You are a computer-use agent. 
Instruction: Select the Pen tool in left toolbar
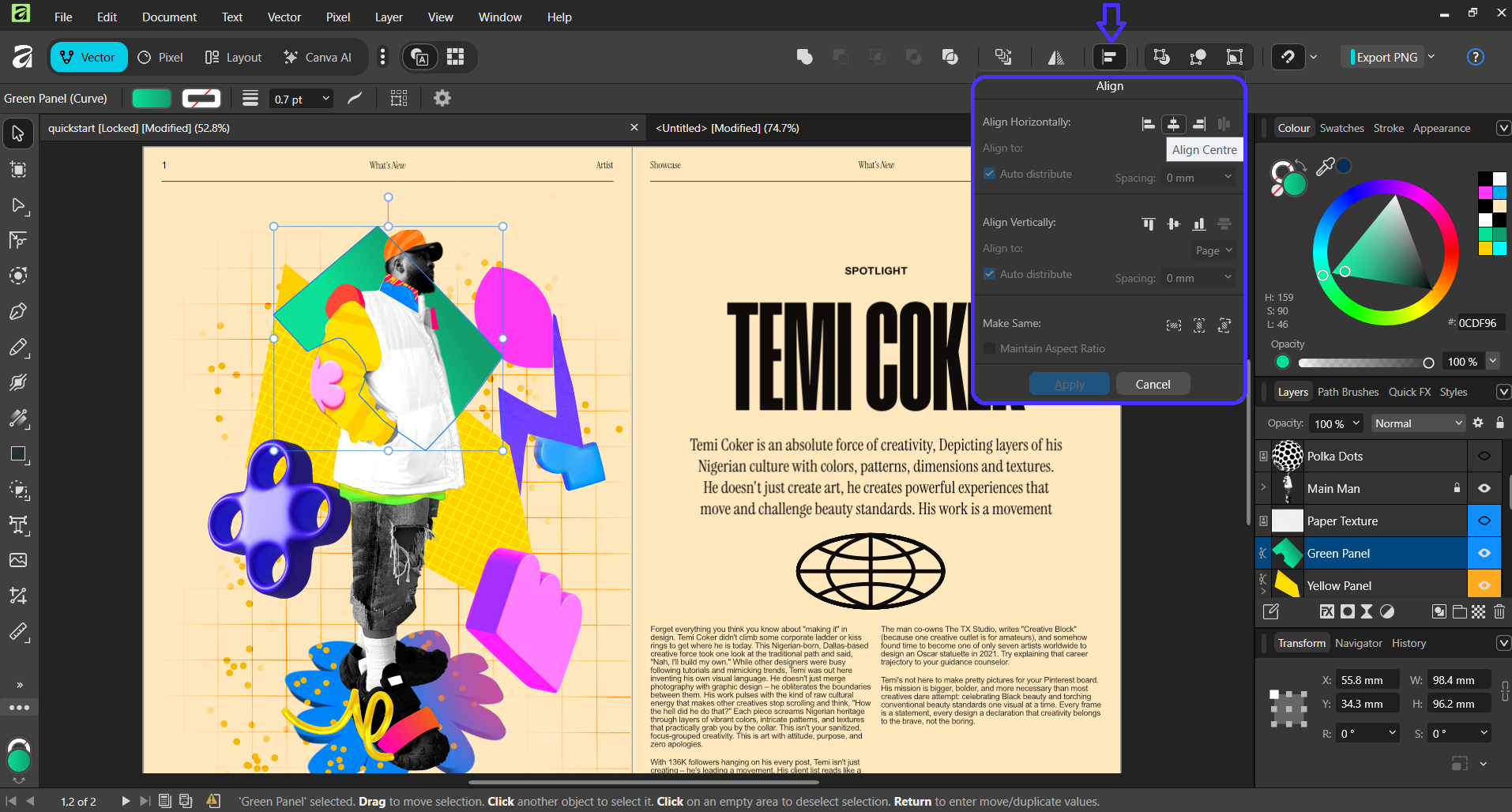[18, 311]
